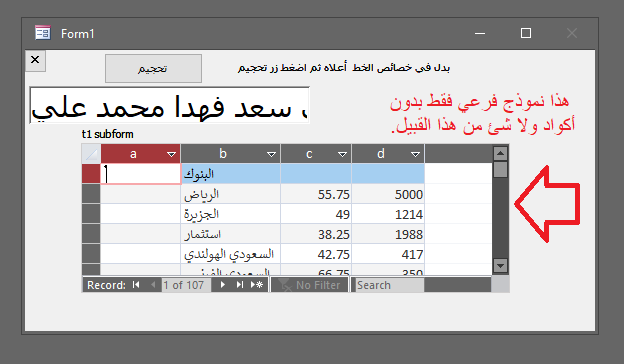Click the large text box with سعد فهدا محمد علي
This screenshot has width=624, height=364.
[170, 105]
